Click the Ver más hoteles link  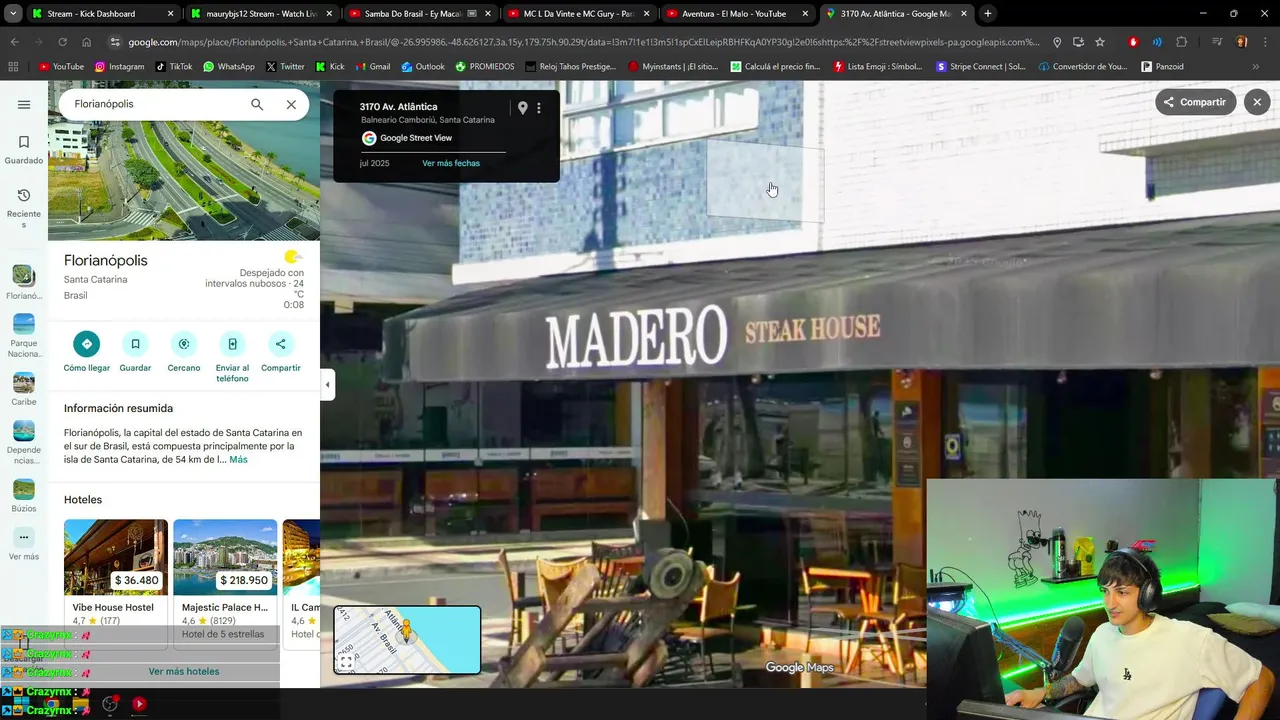coord(184,672)
